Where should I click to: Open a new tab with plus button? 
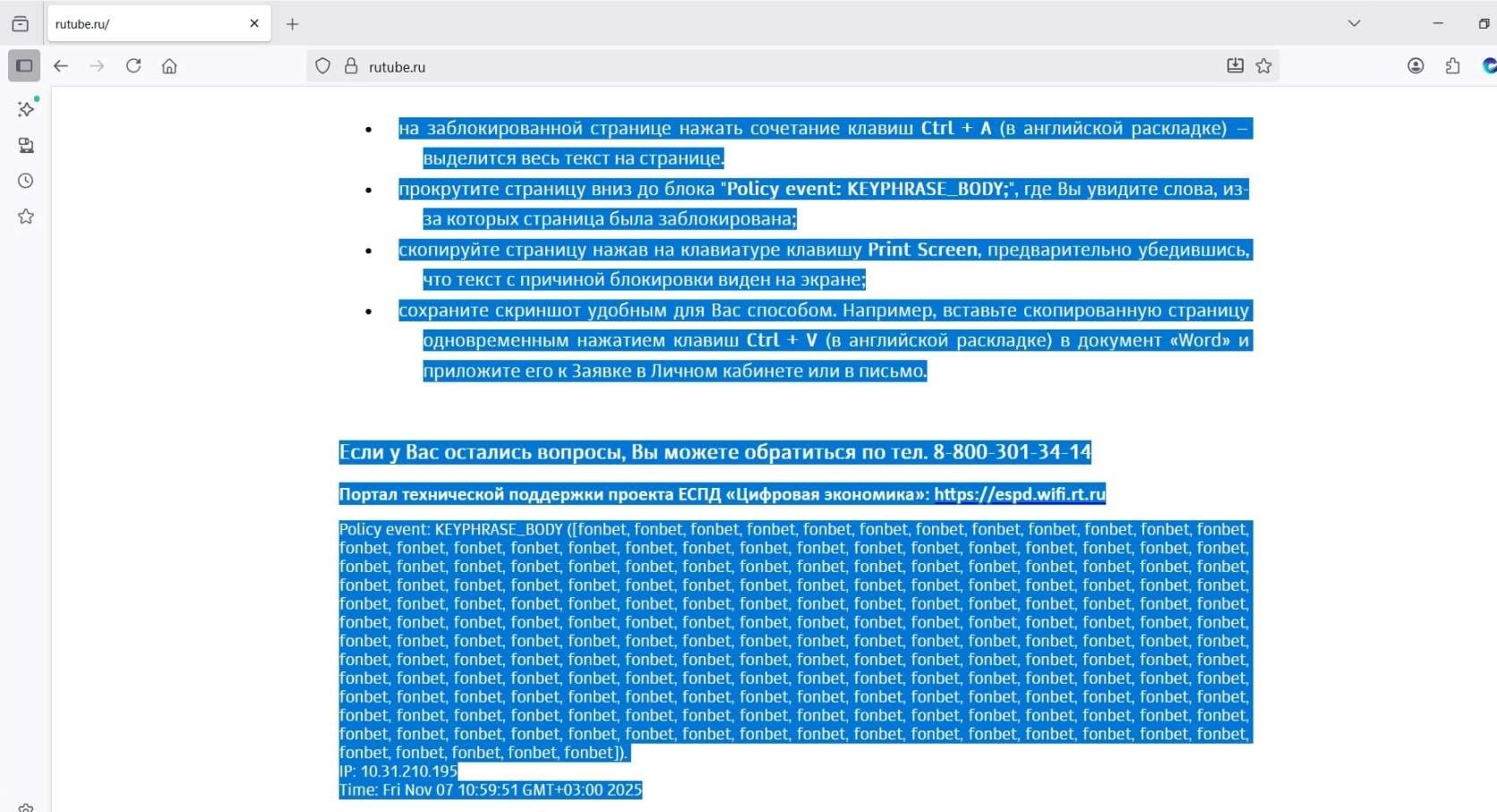pyautogui.click(x=292, y=24)
